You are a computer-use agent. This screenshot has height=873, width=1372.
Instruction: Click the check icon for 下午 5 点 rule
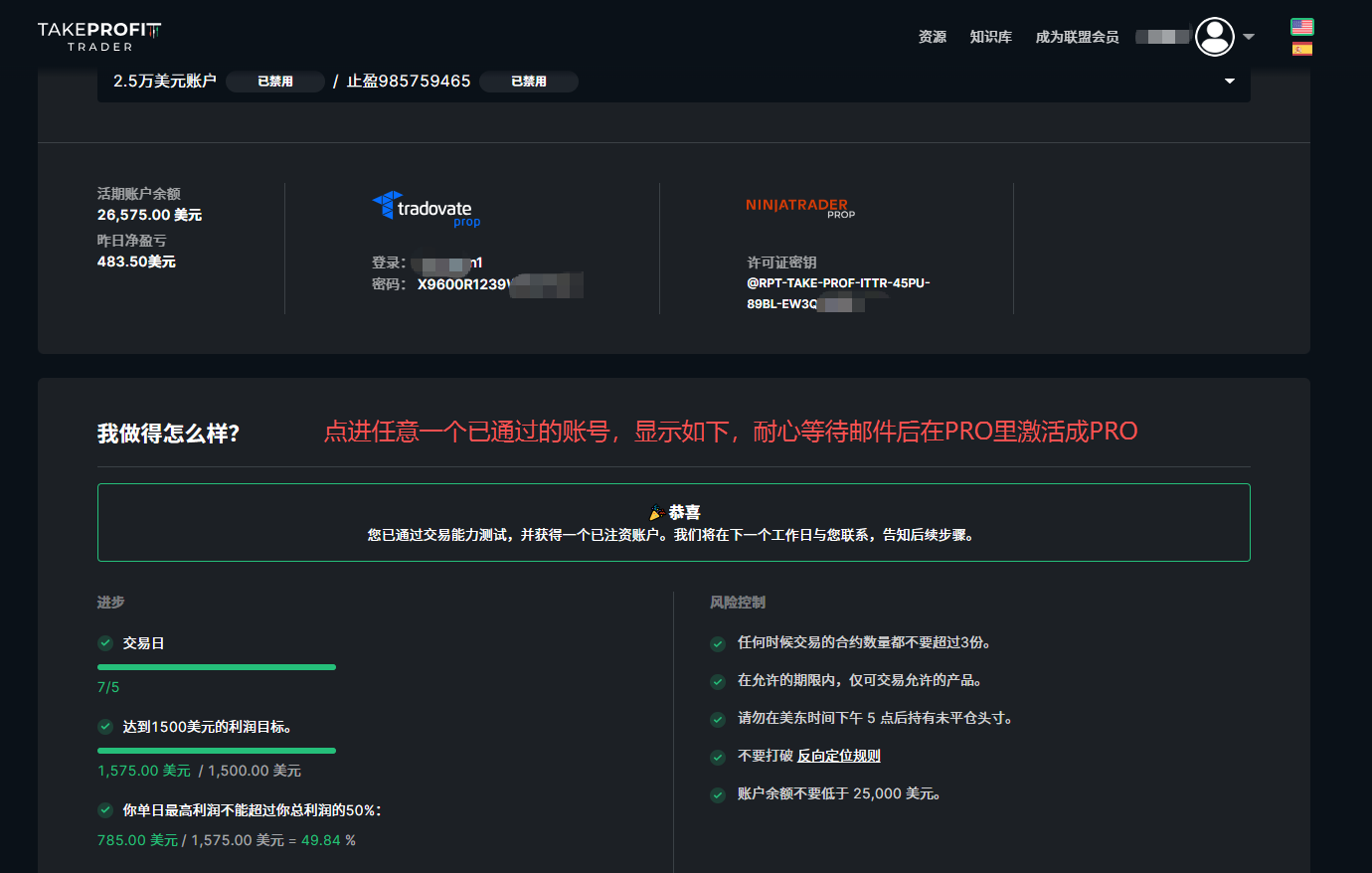(x=718, y=719)
